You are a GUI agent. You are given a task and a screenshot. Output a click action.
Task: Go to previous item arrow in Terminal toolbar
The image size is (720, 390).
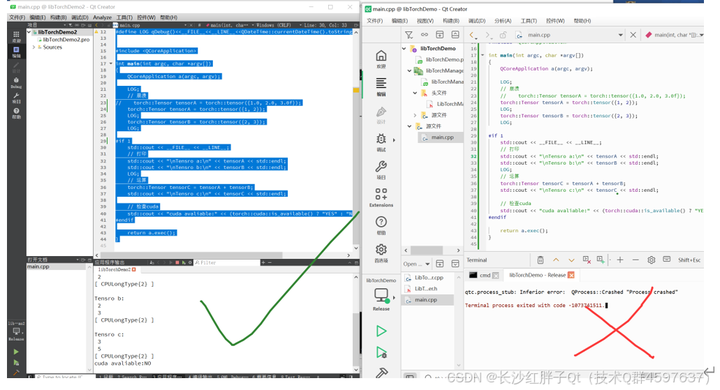tap(556, 260)
